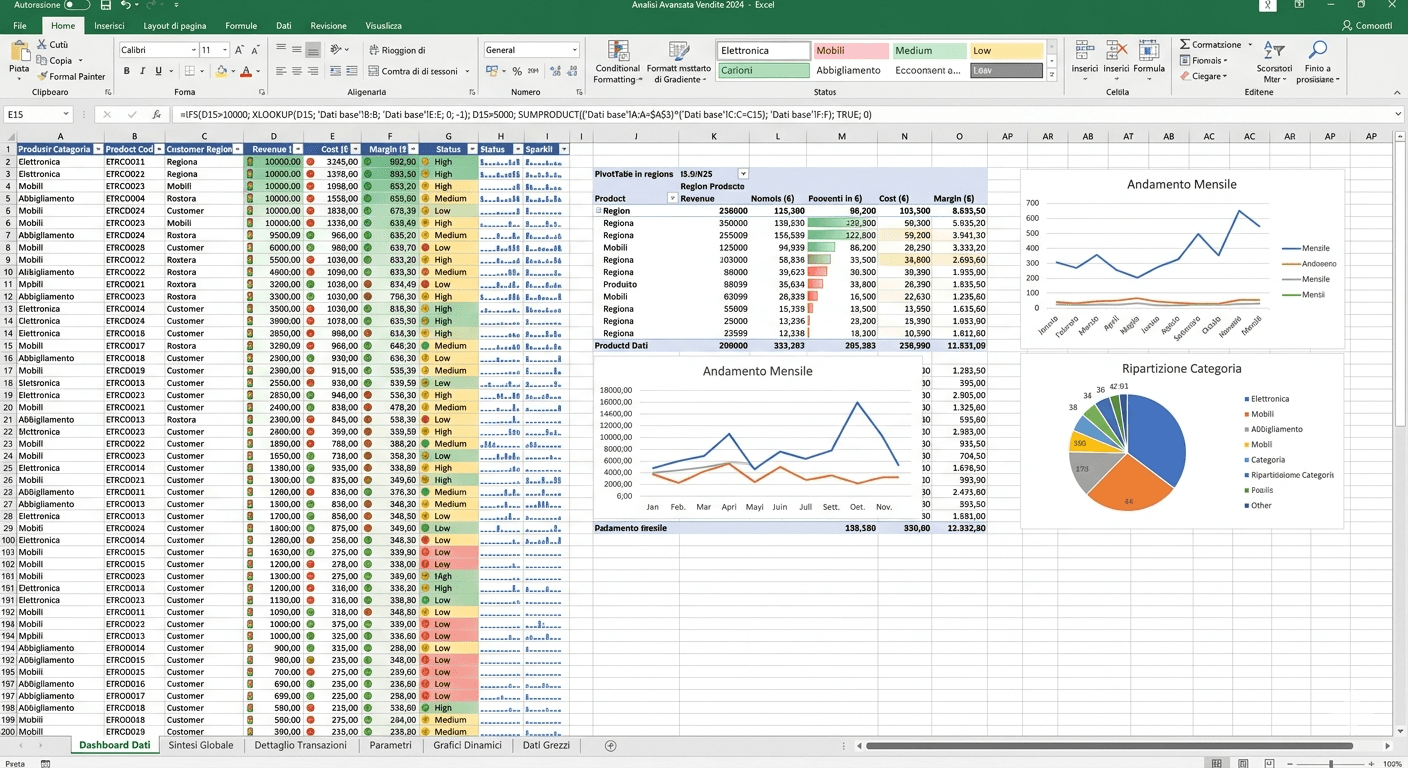Click the center alignment icon

(298, 71)
